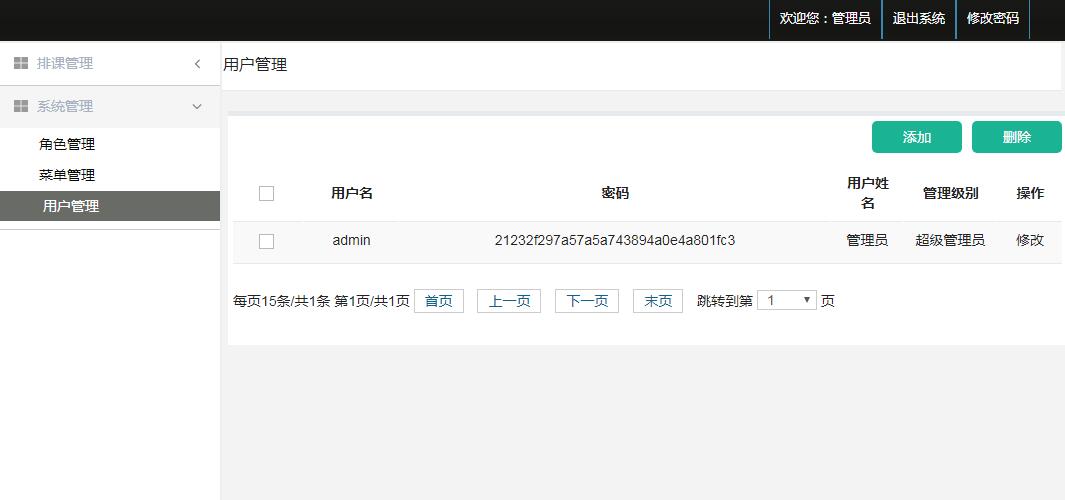Tick the select-all checkbox in the table header
The width and height of the screenshot is (1065, 500).
pos(266,194)
